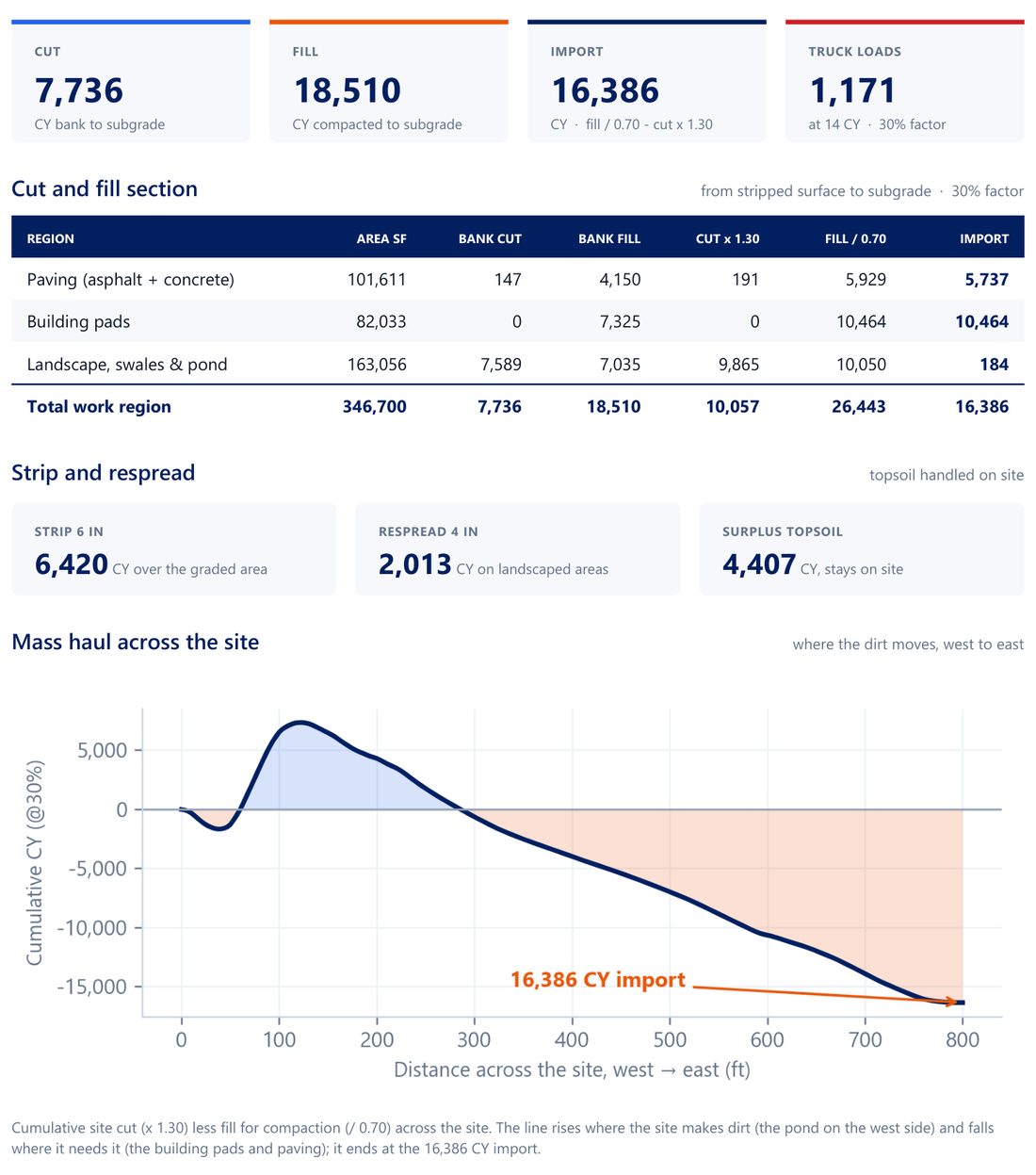Click the STRIP 6 IN card
The width and height of the screenshot is (1036, 1175).
173,549
